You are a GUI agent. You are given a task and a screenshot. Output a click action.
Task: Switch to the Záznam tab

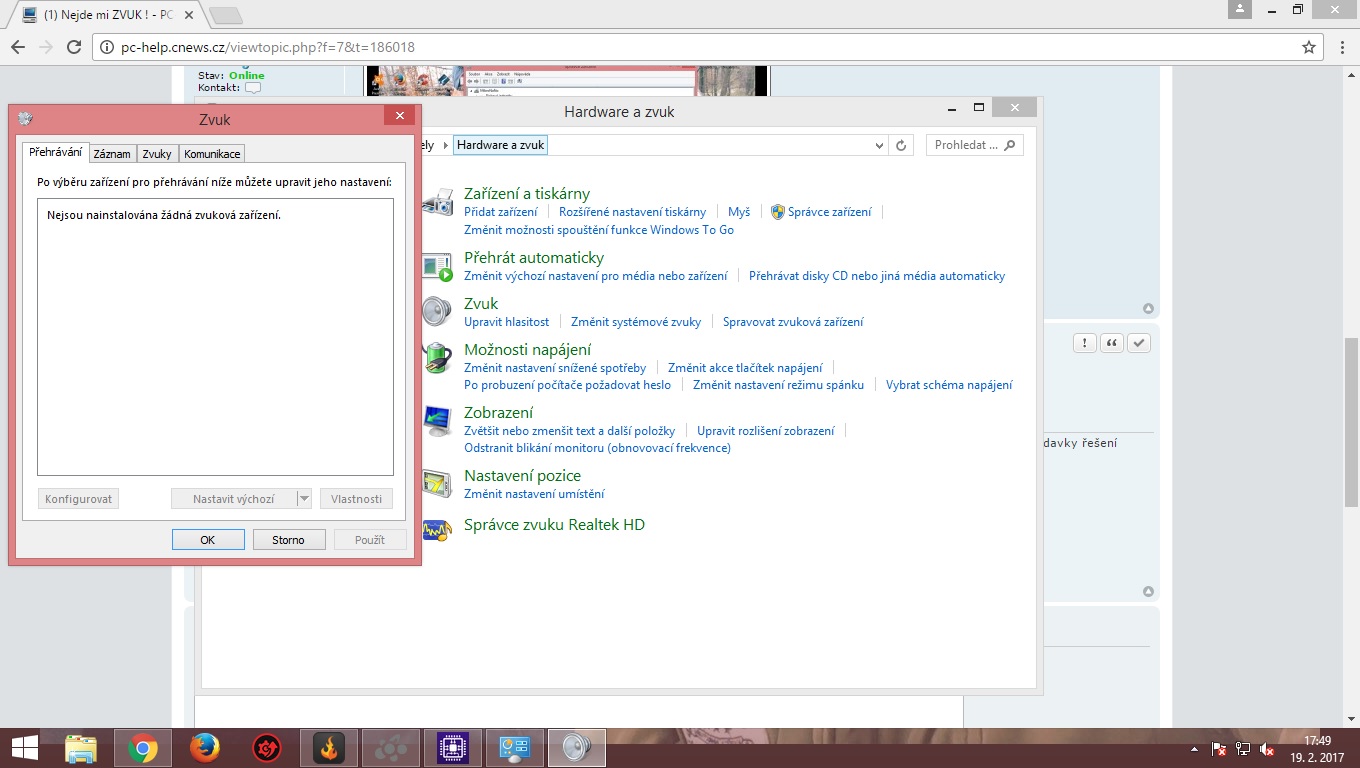[112, 154]
